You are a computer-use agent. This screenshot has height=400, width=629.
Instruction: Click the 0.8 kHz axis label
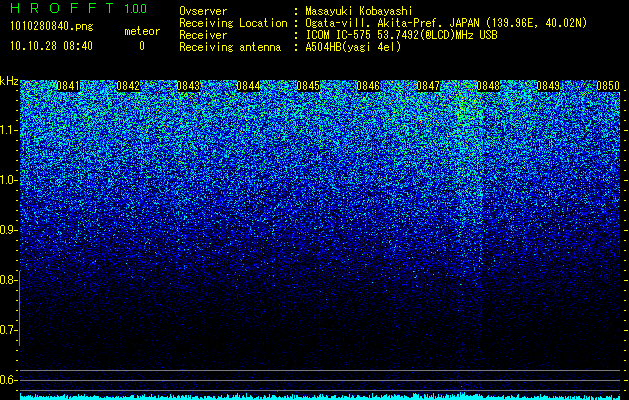(8, 280)
